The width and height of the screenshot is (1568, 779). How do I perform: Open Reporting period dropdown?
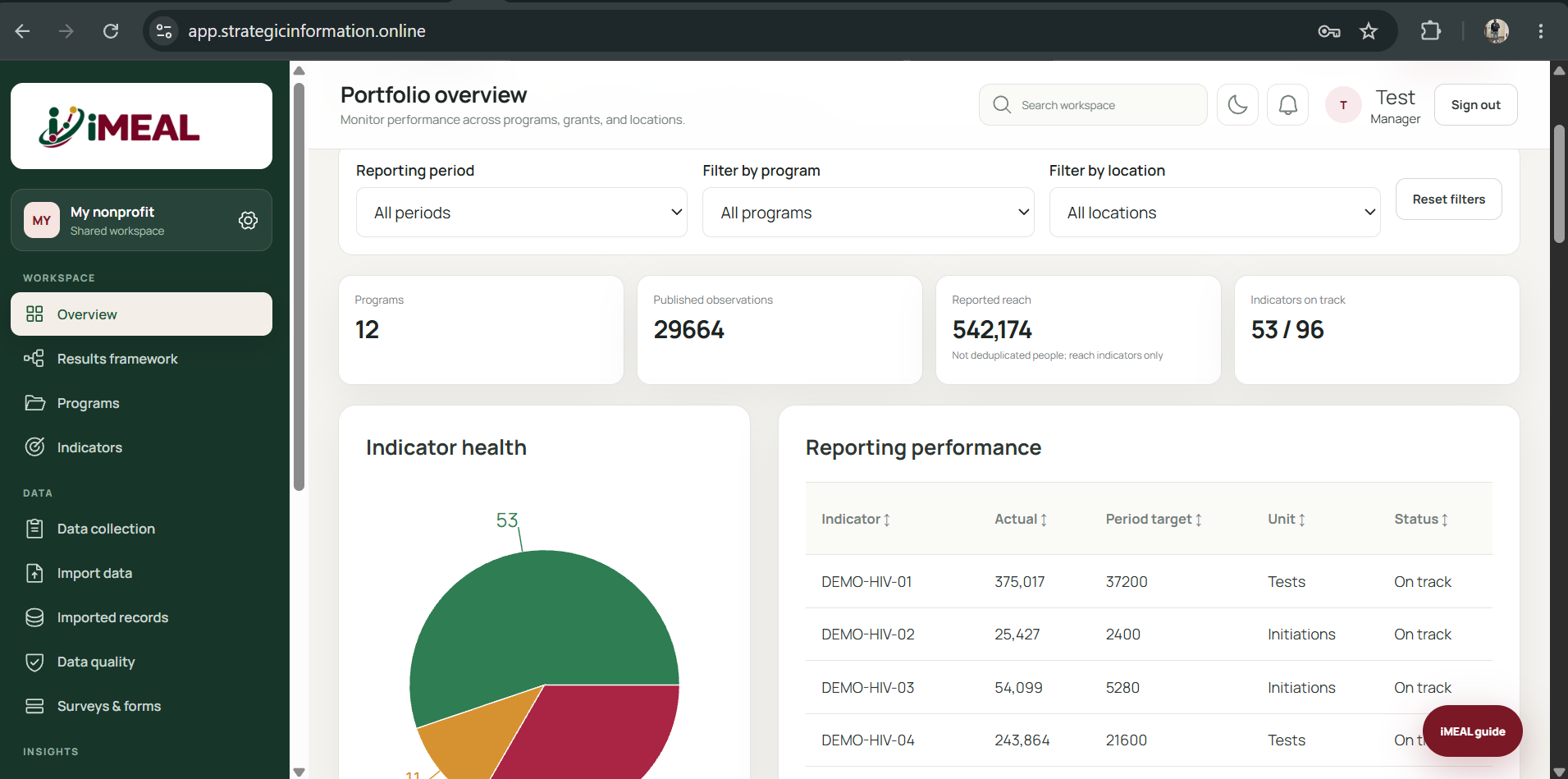(522, 213)
